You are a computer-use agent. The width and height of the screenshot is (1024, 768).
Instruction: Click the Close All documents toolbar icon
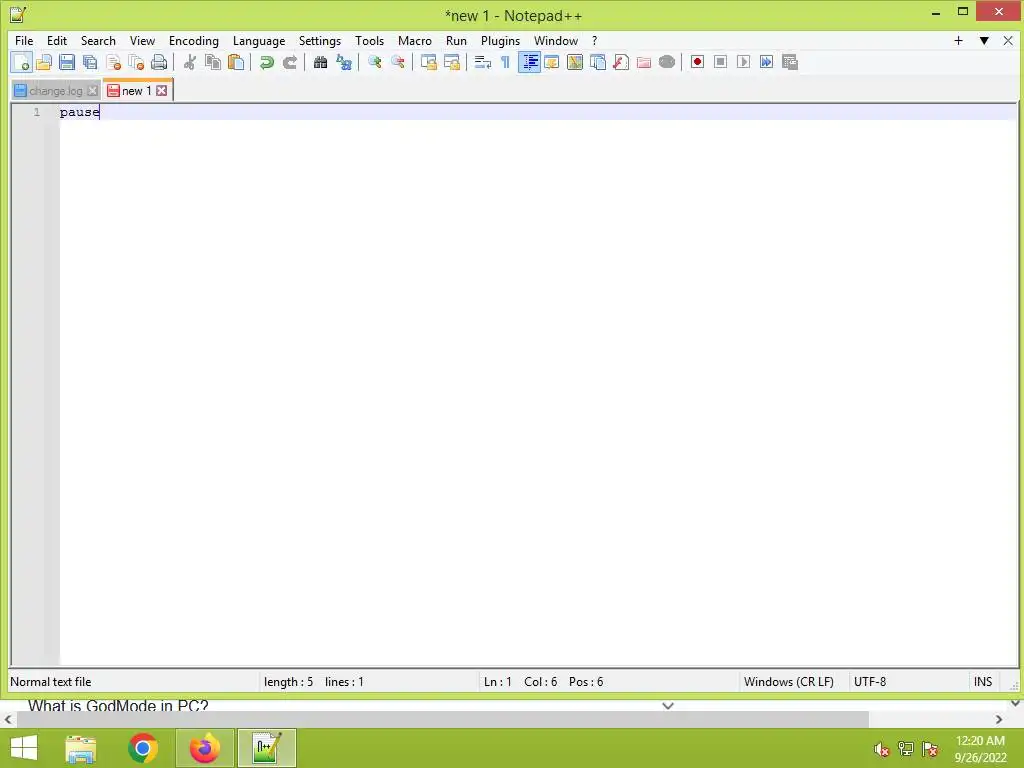[136, 62]
